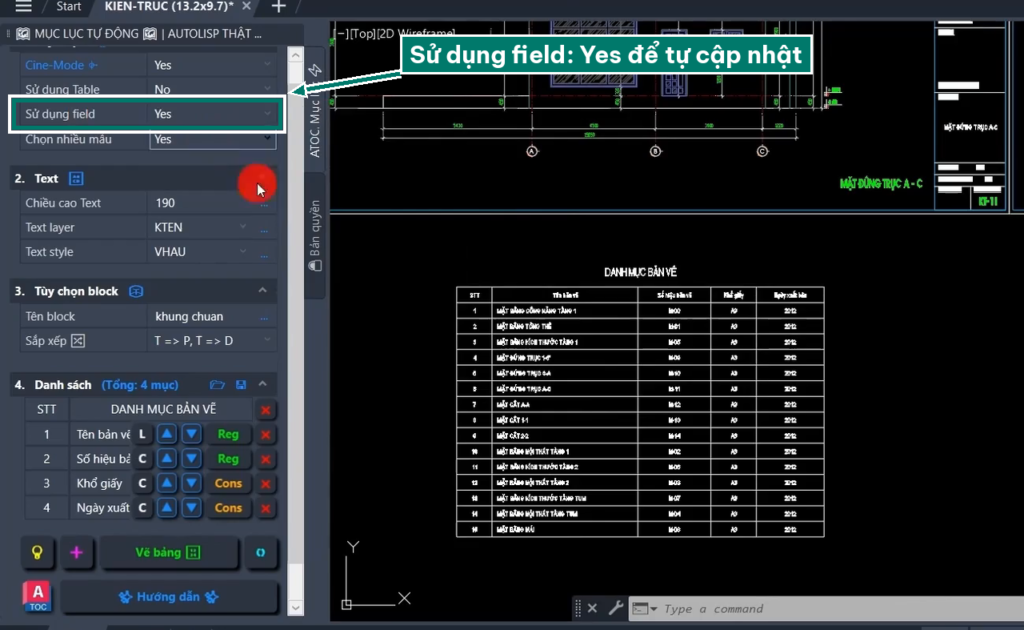The image size is (1024, 630).
Task: Click the Text section settings icon
Action: (76, 178)
